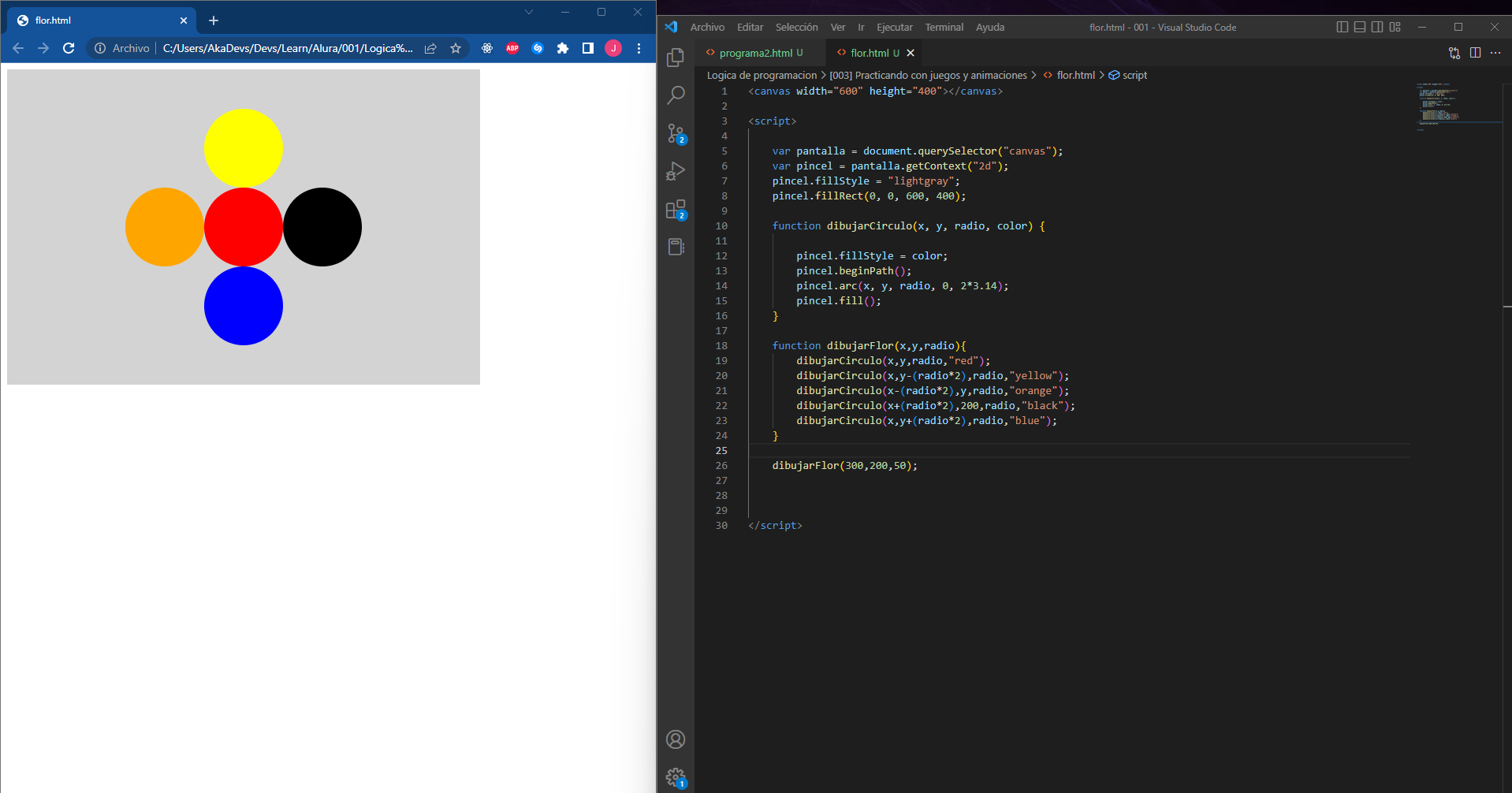The image size is (1512, 793).
Task: Open the Adblock Plus extension icon
Action: click(512, 48)
